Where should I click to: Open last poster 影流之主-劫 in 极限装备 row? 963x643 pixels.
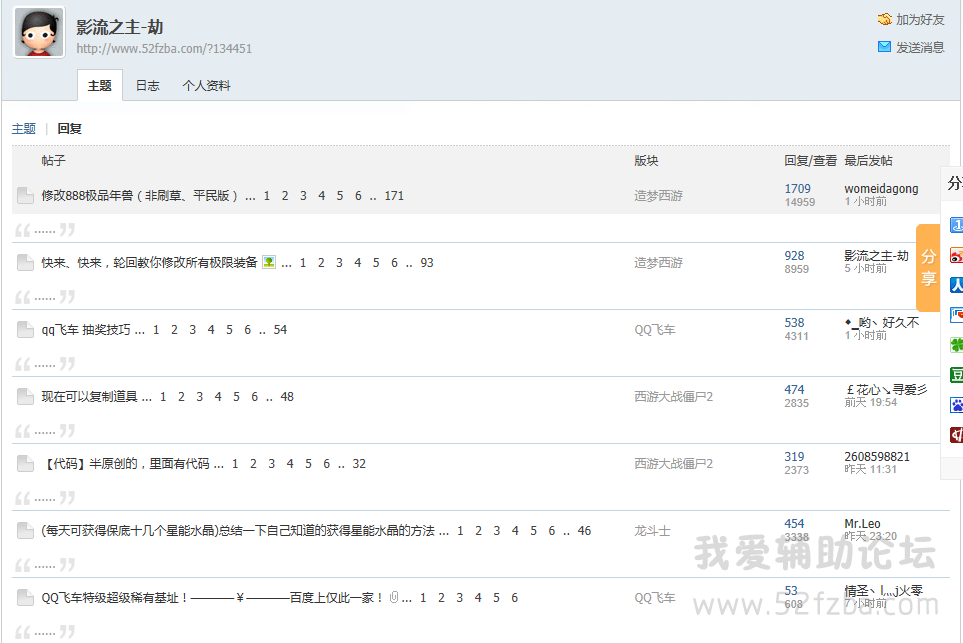click(876, 255)
